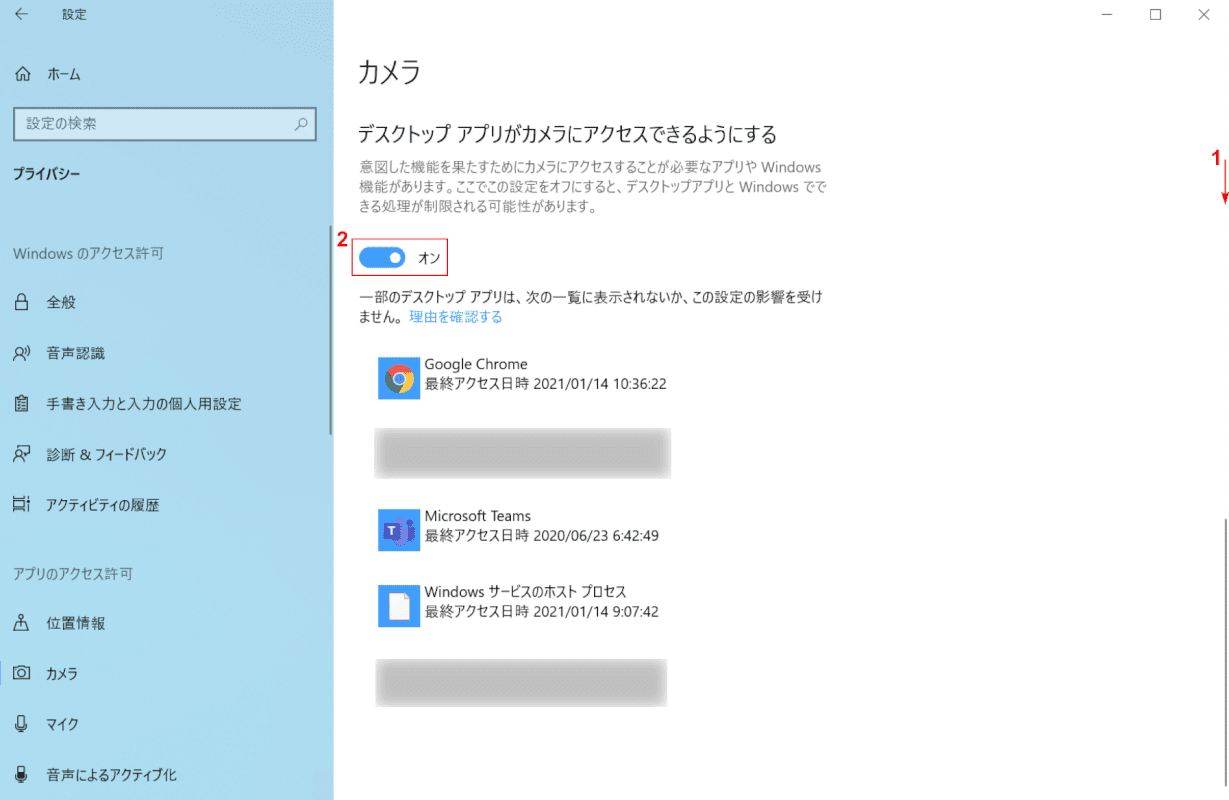The height and width of the screenshot is (800, 1229).
Task: Click heading デスクトップ アプリがカメラにアクセスできるようにする
Action: coord(567,134)
